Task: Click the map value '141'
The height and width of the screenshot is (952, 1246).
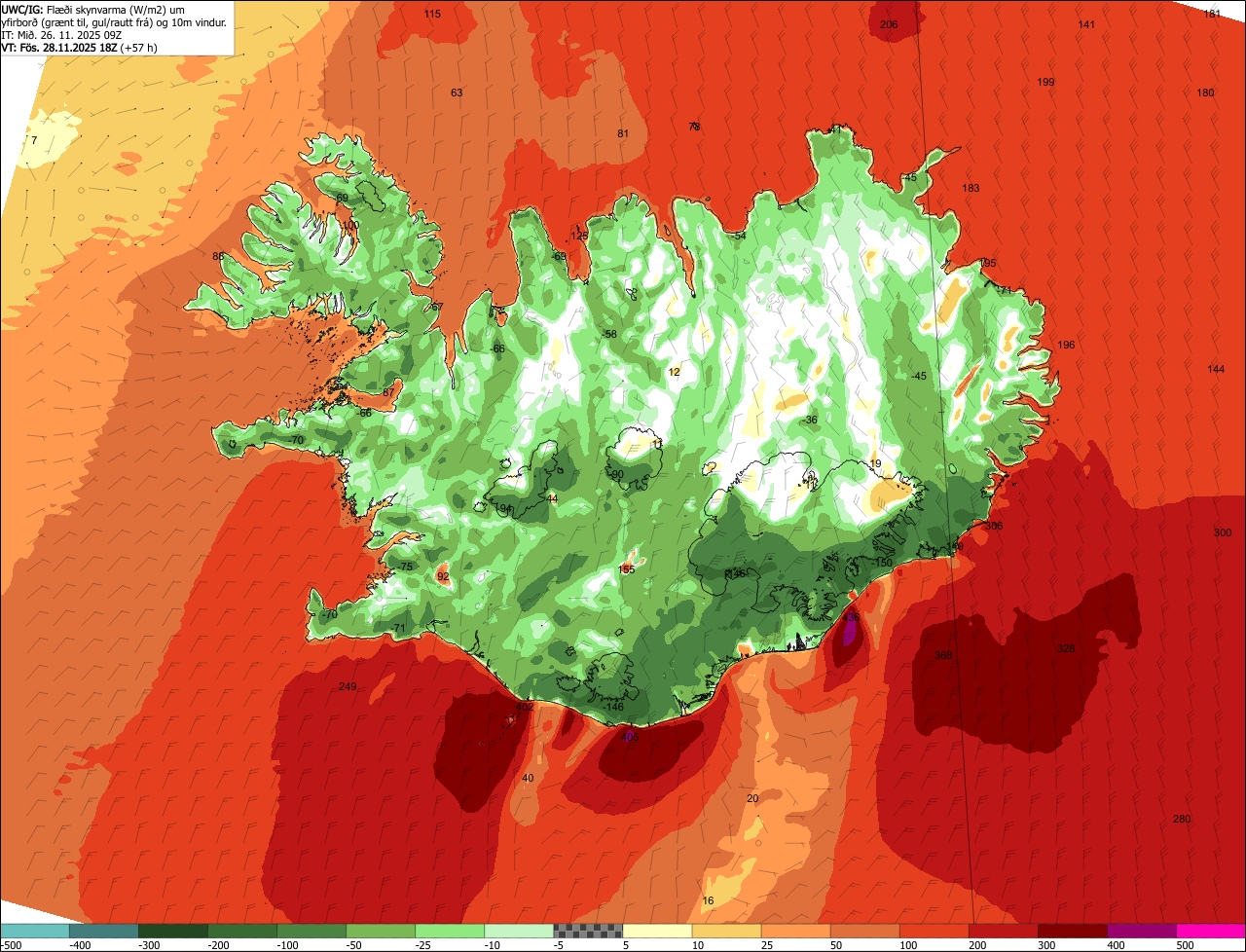Action: point(1087,24)
